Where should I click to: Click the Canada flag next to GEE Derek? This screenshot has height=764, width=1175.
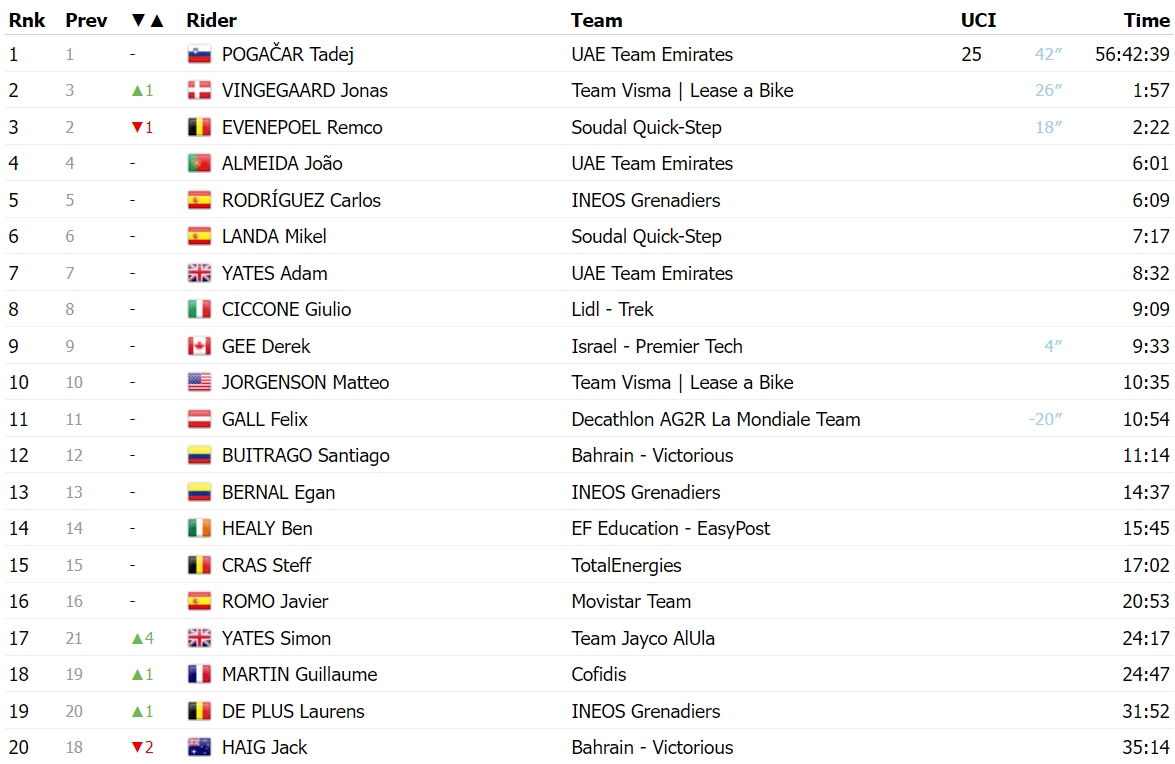click(x=199, y=346)
